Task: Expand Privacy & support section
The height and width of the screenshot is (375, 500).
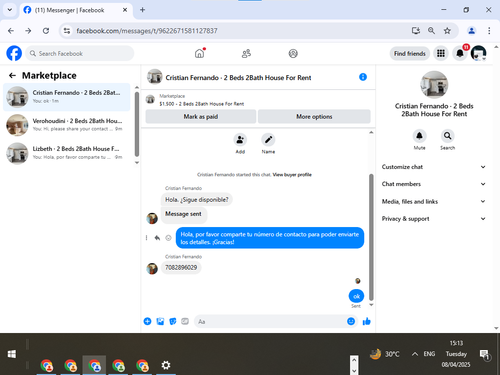Action: pyautogui.click(x=434, y=219)
